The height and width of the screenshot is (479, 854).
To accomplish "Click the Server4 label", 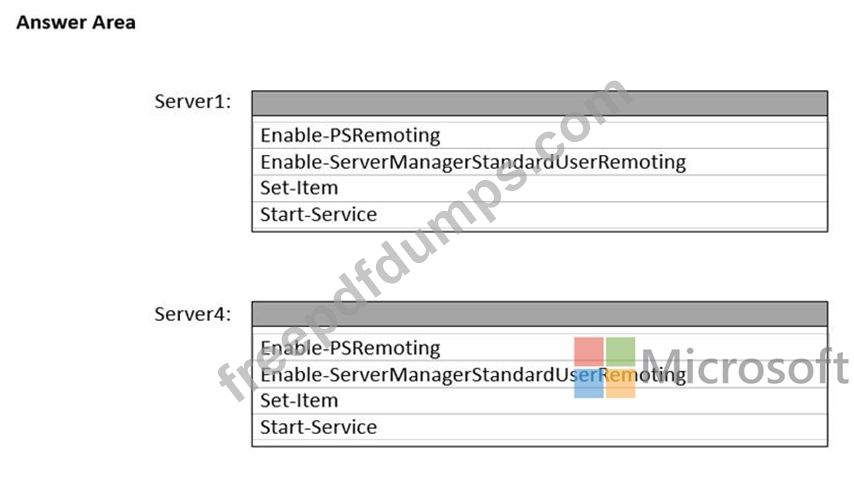I will pos(193,314).
